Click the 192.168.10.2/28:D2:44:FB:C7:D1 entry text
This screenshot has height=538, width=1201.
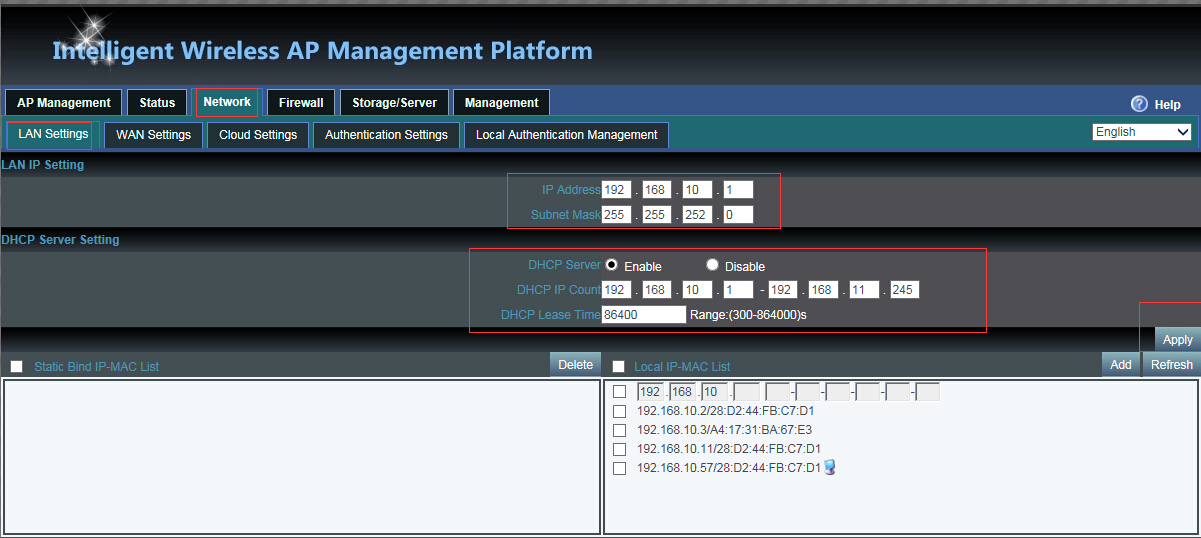coord(725,411)
